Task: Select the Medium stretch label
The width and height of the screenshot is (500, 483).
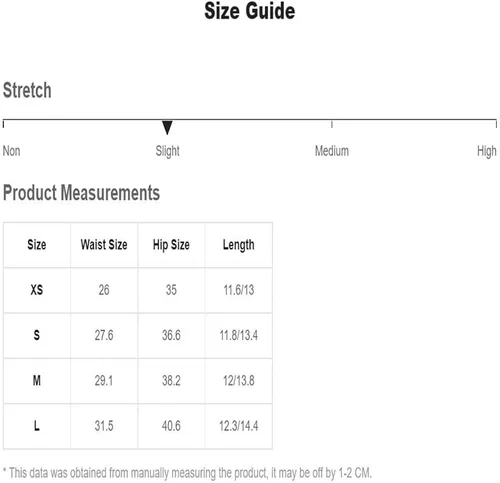Action: (x=332, y=151)
